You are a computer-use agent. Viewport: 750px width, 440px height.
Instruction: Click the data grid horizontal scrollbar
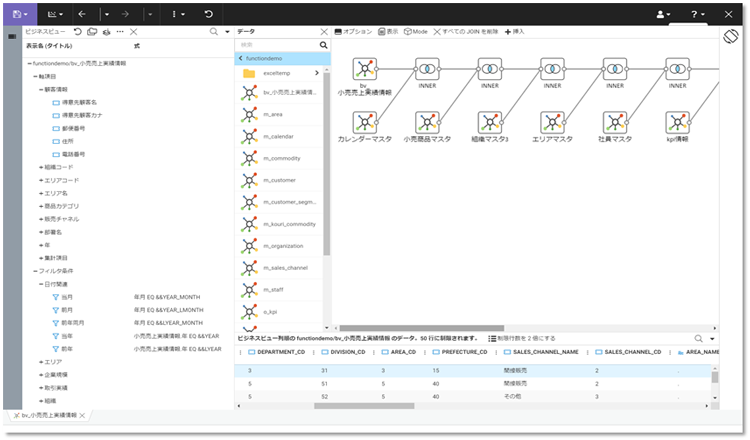(x=364, y=406)
